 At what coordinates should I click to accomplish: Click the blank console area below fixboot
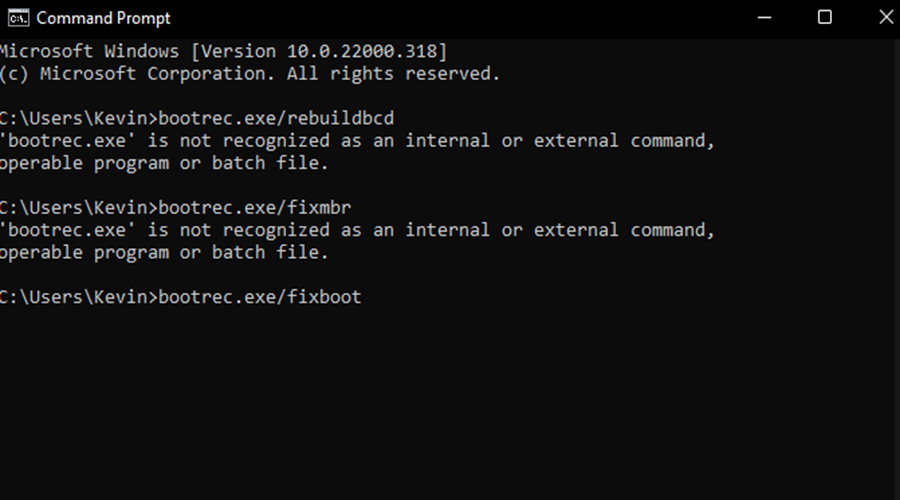(x=448, y=402)
